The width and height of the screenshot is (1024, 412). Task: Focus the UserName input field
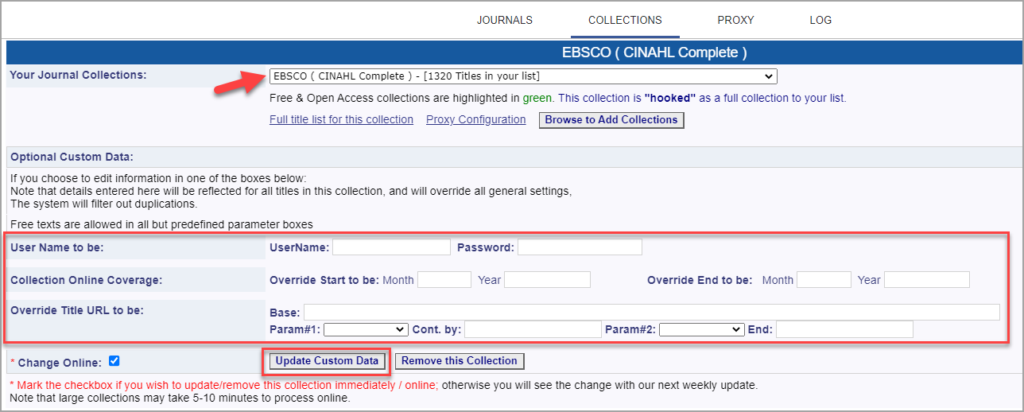[x=391, y=247]
